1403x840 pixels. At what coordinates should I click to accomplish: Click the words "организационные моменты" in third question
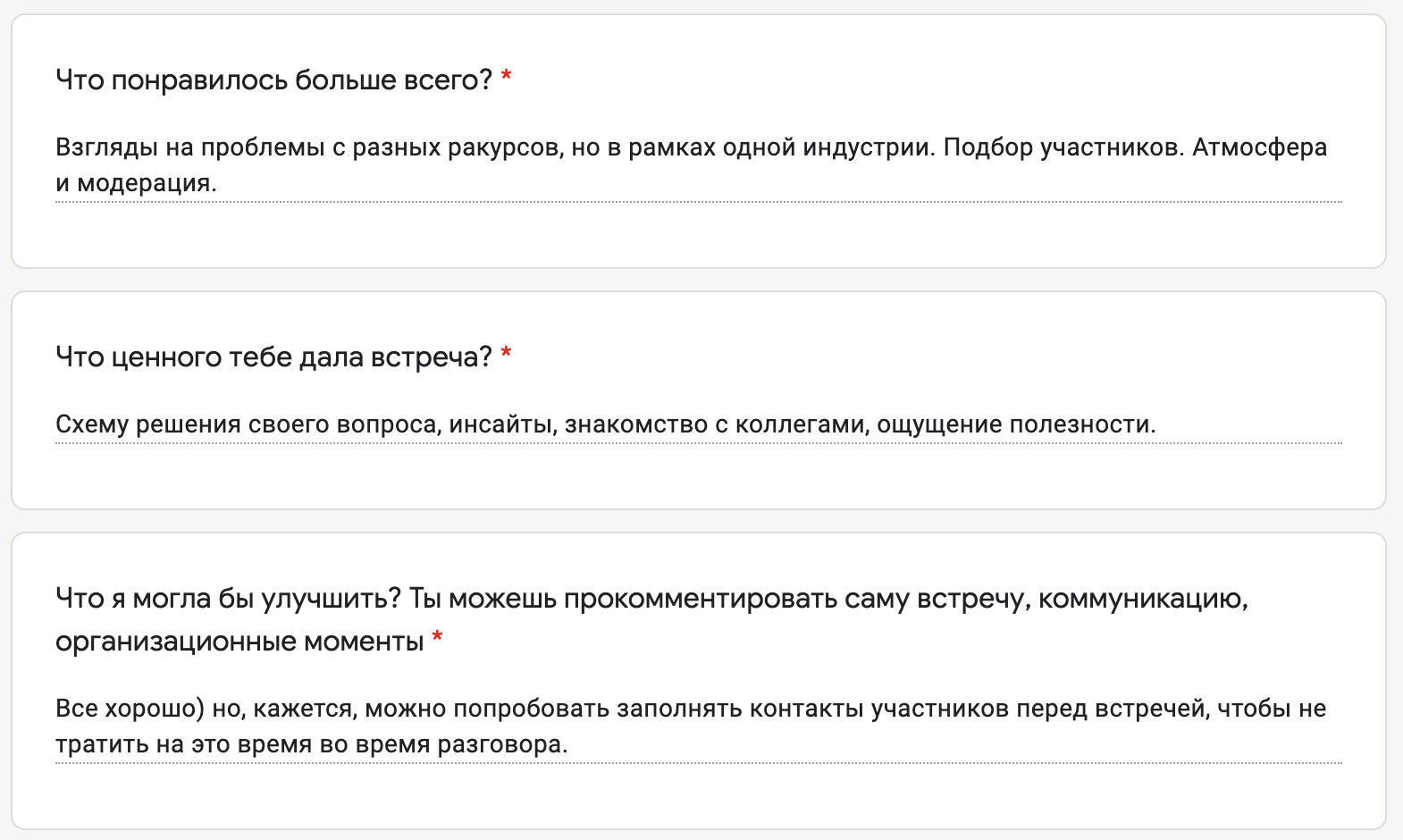[x=239, y=642]
